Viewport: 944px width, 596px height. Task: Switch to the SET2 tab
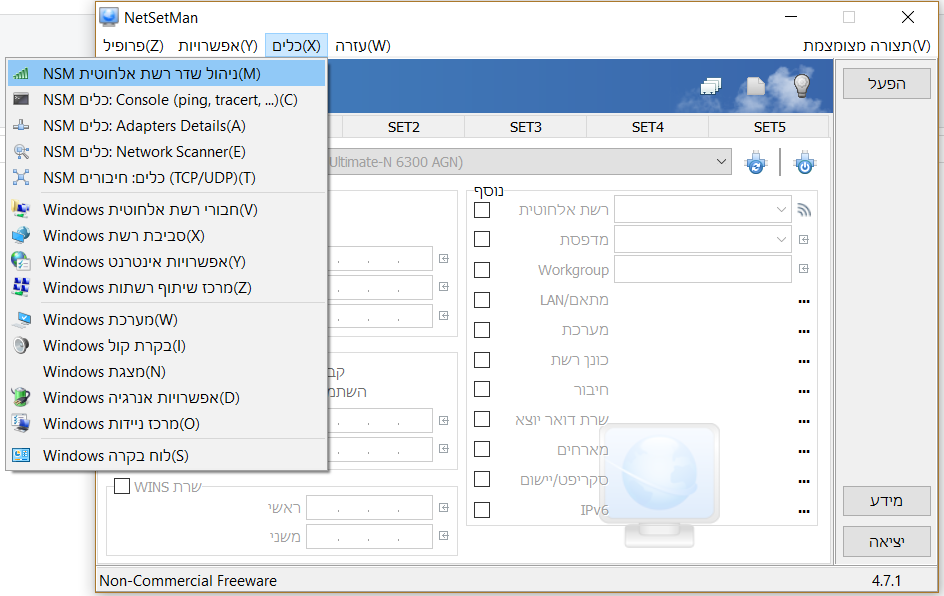pyautogui.click(x=403, y=127)
